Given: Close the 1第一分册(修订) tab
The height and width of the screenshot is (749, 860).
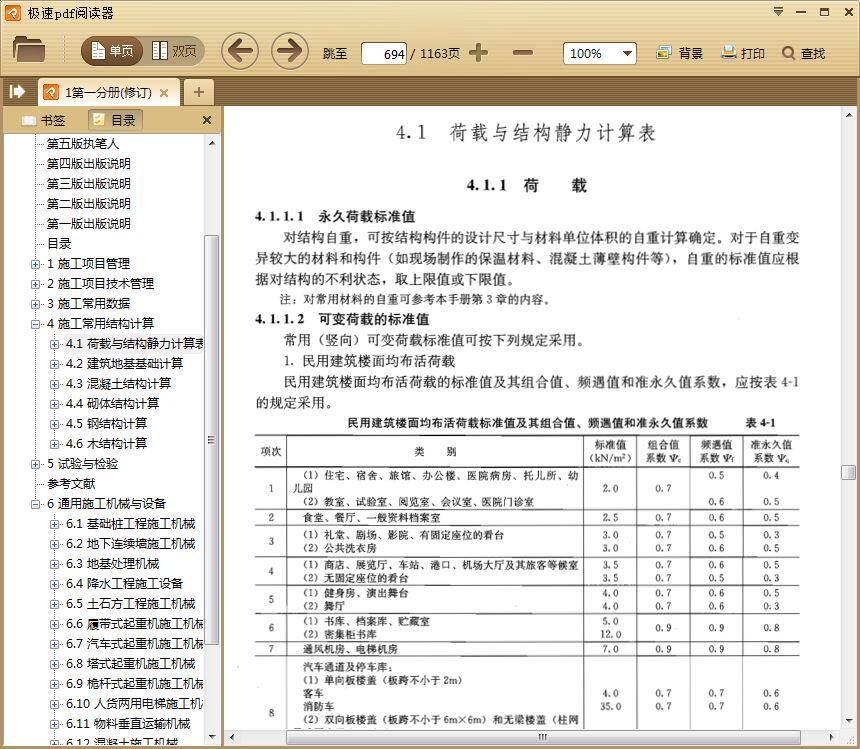Looking at the screenshot, I should coord(163,93).
